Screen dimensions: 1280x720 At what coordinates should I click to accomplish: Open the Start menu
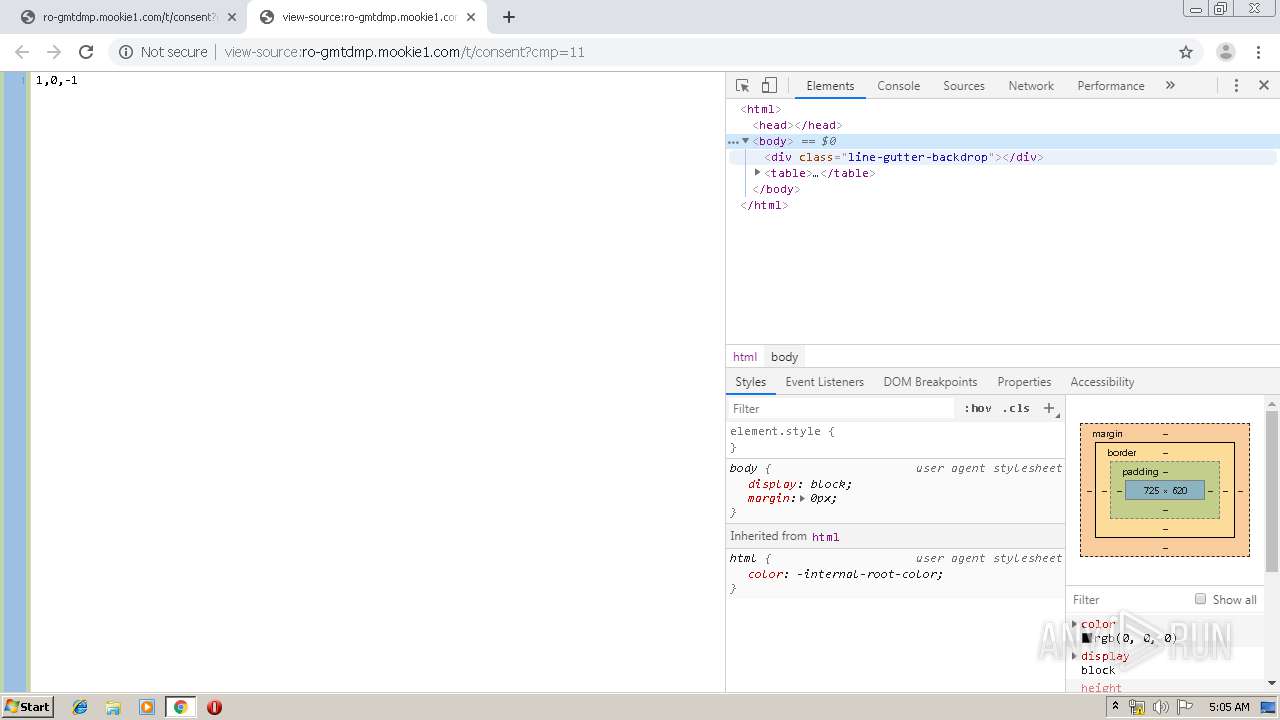27,707
